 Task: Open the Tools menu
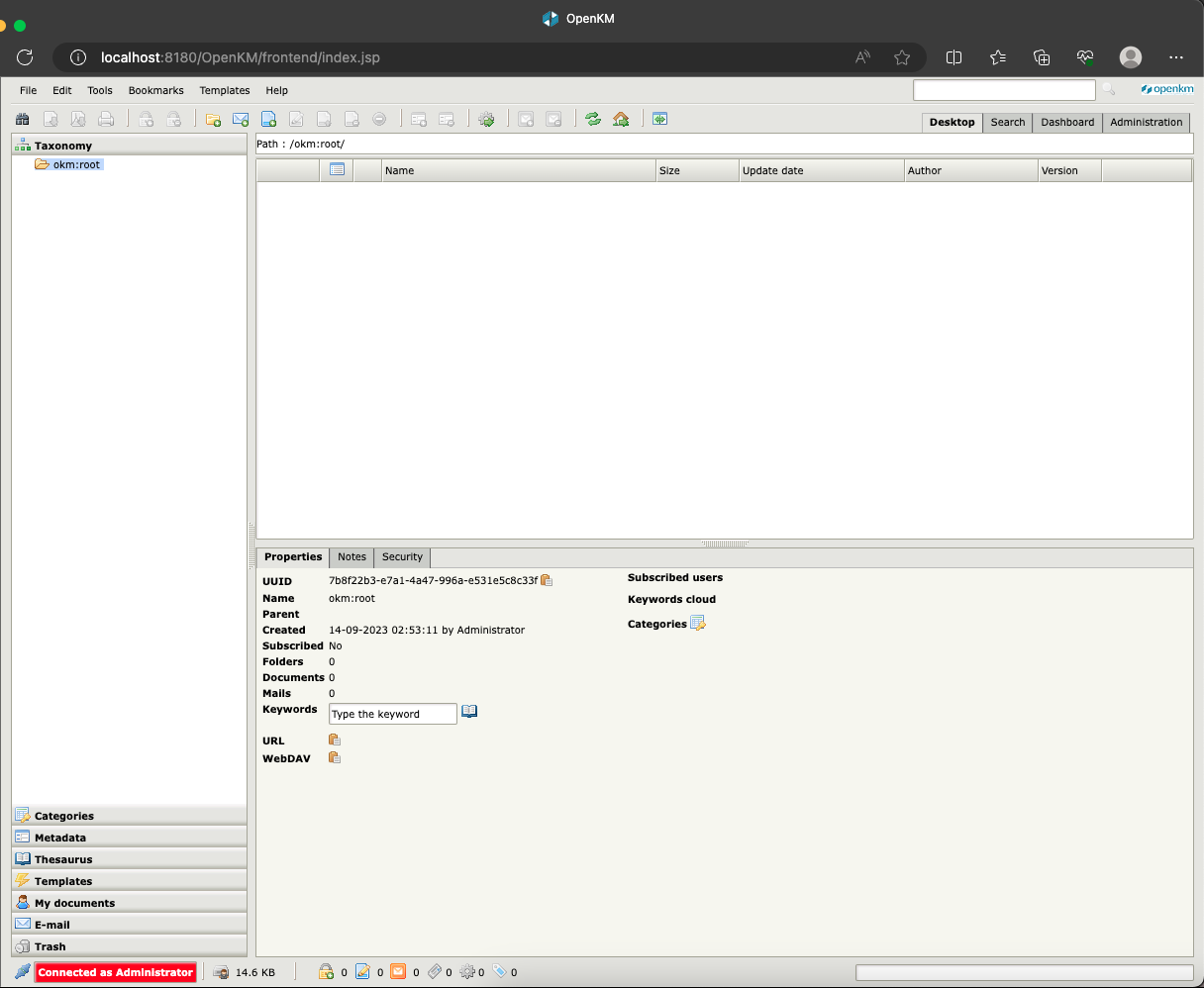point(100,90)
